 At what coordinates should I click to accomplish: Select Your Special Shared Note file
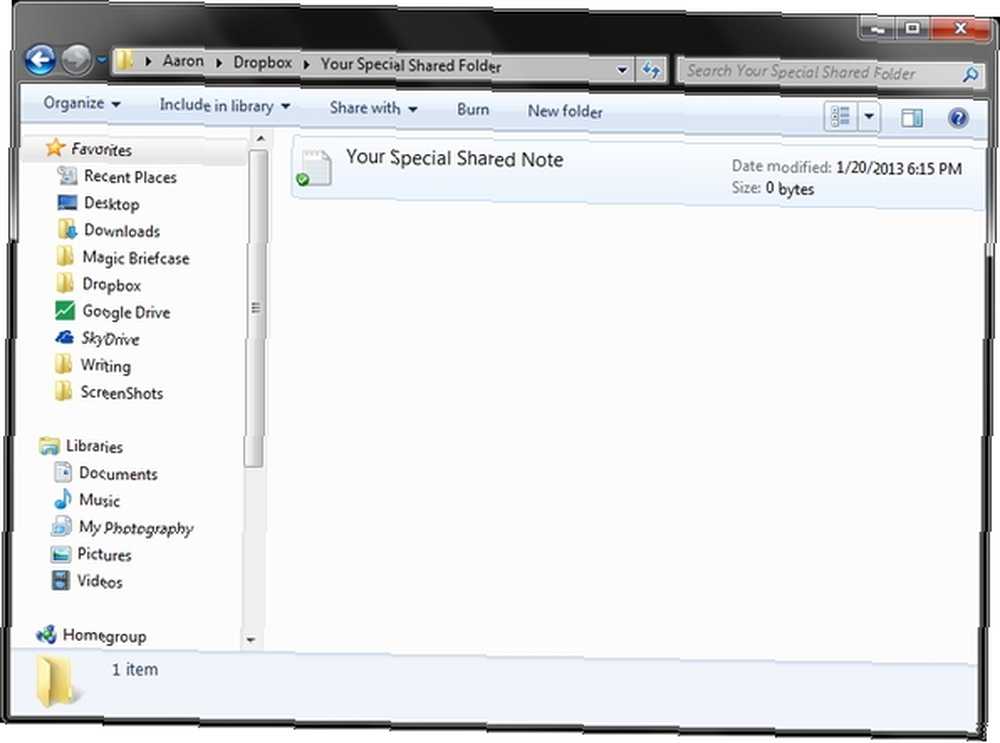coord(638,173)
